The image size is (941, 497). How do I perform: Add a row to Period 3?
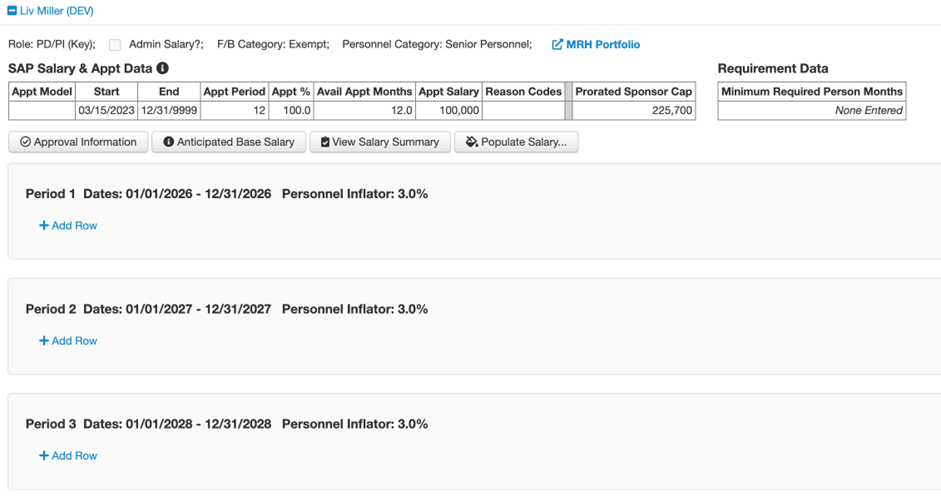pos(68,456)
